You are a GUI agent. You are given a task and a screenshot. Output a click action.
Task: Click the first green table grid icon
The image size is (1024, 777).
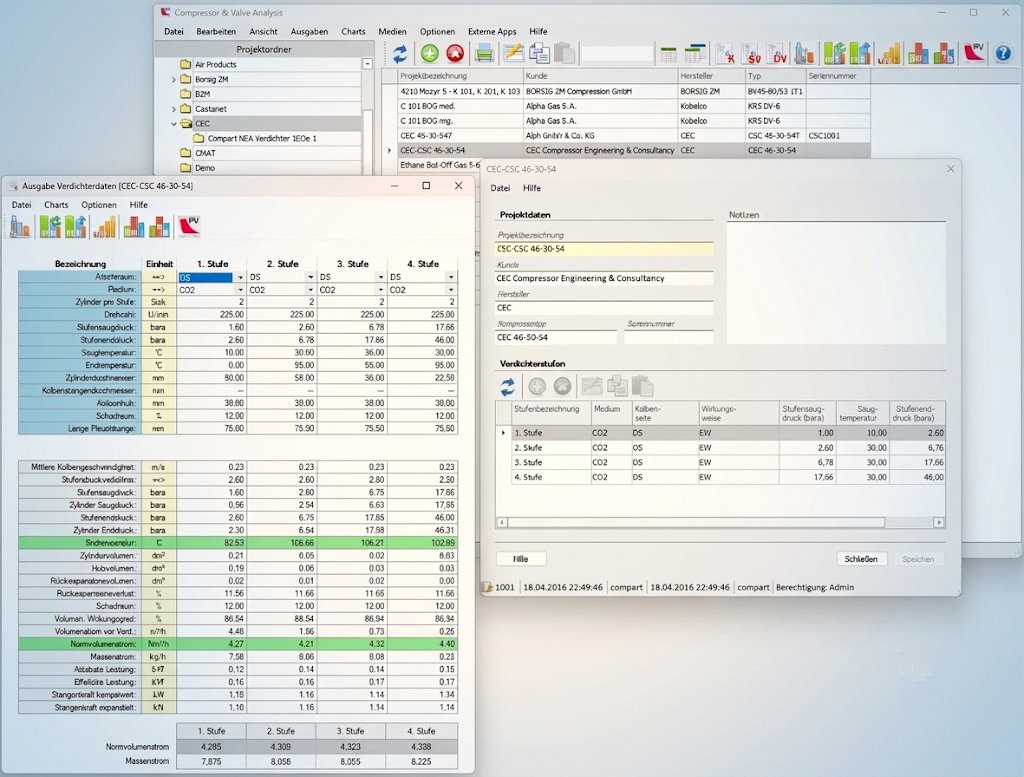coord(668,54)
